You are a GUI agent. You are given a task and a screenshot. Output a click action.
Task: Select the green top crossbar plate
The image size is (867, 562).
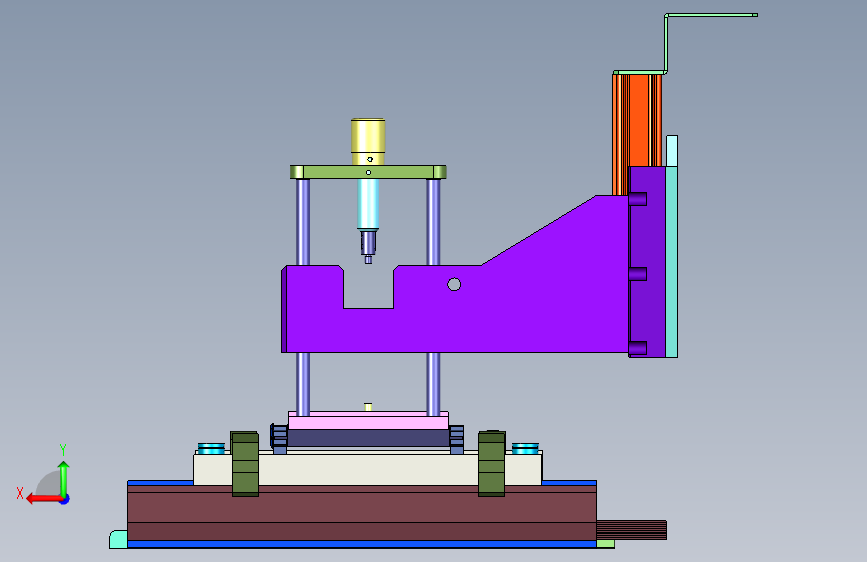[x=368, y=172]
